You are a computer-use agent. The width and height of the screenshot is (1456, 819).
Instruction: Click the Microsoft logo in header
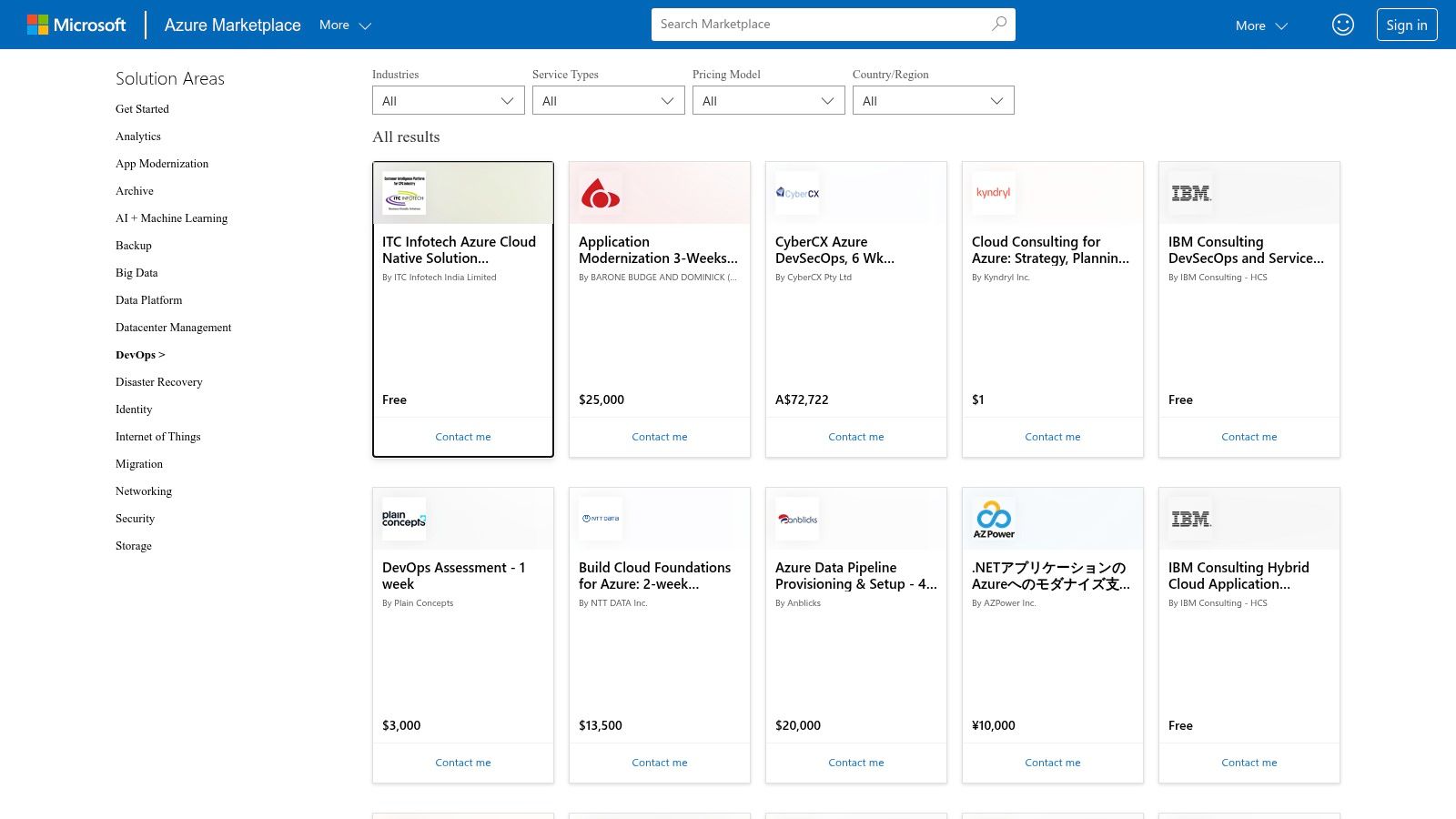click(x=76, y=25)
